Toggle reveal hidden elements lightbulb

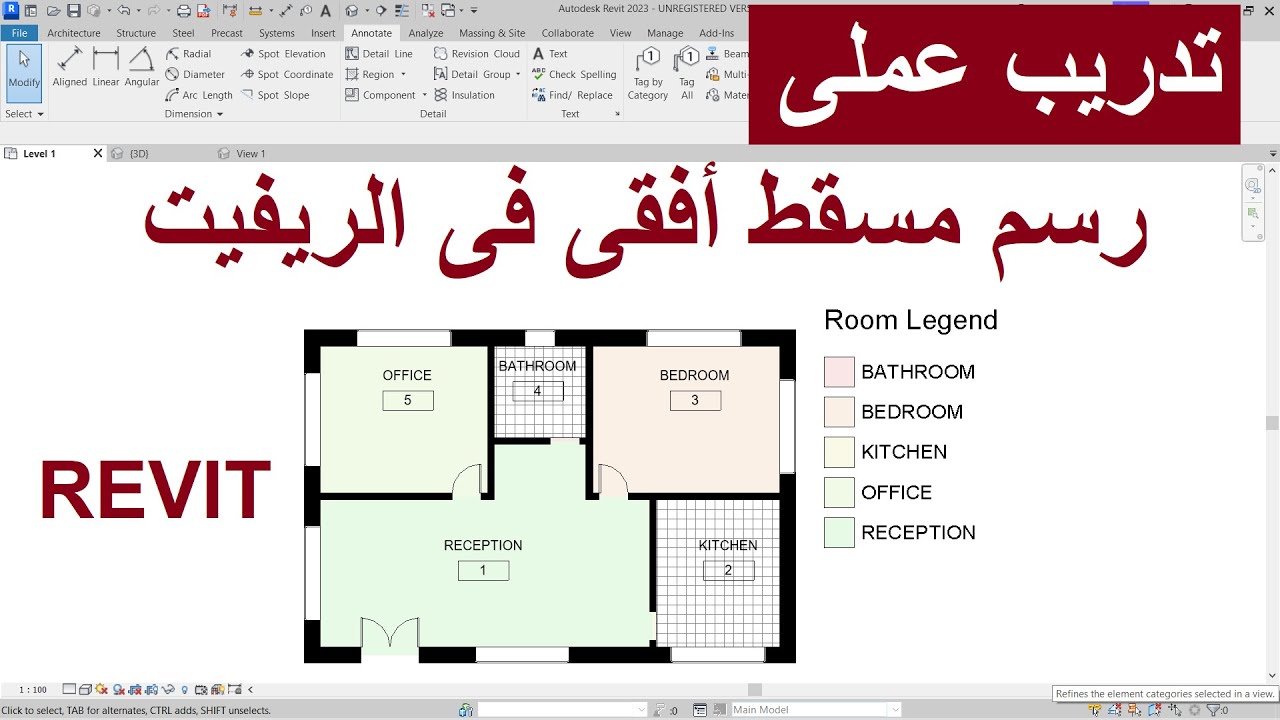[x=185, y=689]
